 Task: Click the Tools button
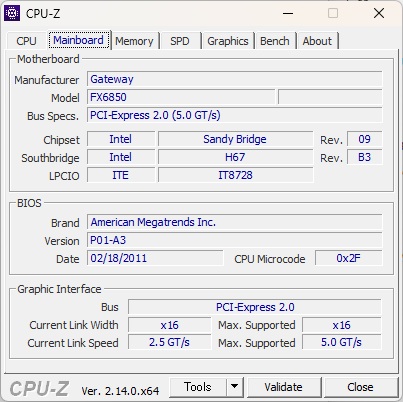pyautogui.click(x=198, y=387)
